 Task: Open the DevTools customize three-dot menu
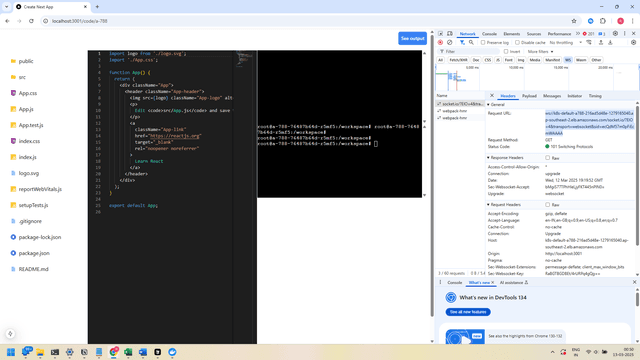(x=625, y=34)
